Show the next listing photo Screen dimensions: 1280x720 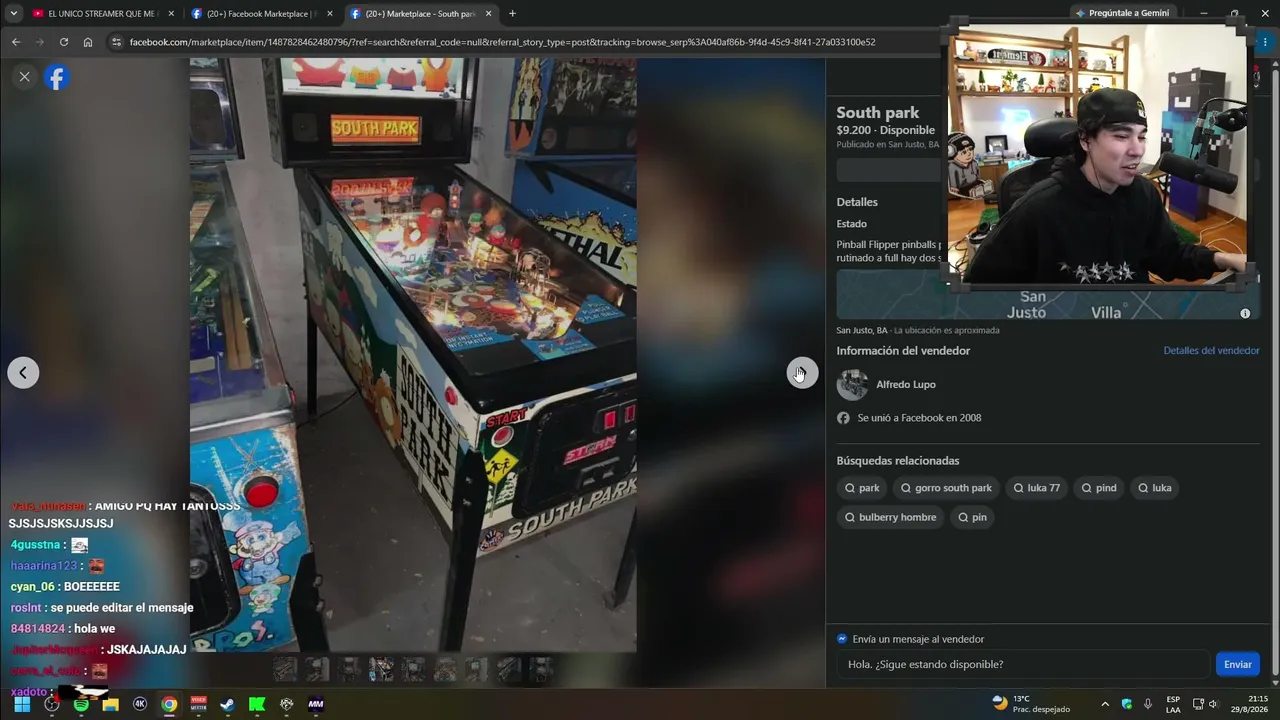[x=801, y=373]
